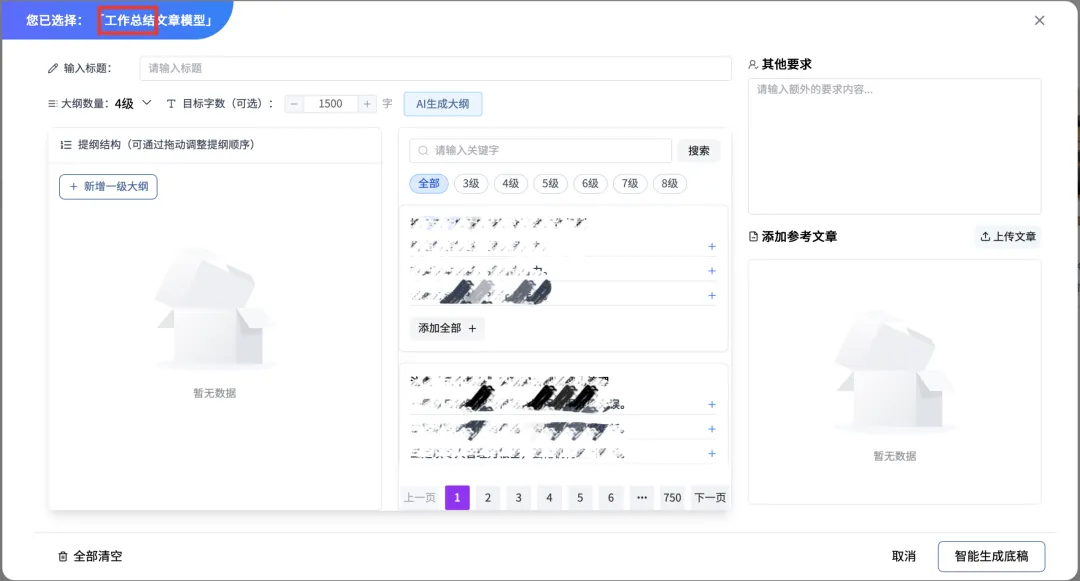
Task: Click the 其他要求 heading
Action: [787, 65]
